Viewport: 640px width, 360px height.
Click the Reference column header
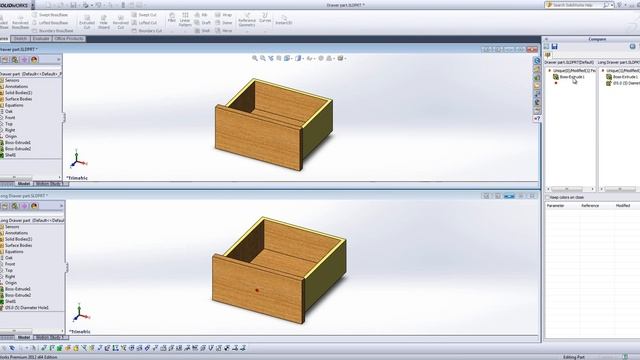[x=590, y=206]
